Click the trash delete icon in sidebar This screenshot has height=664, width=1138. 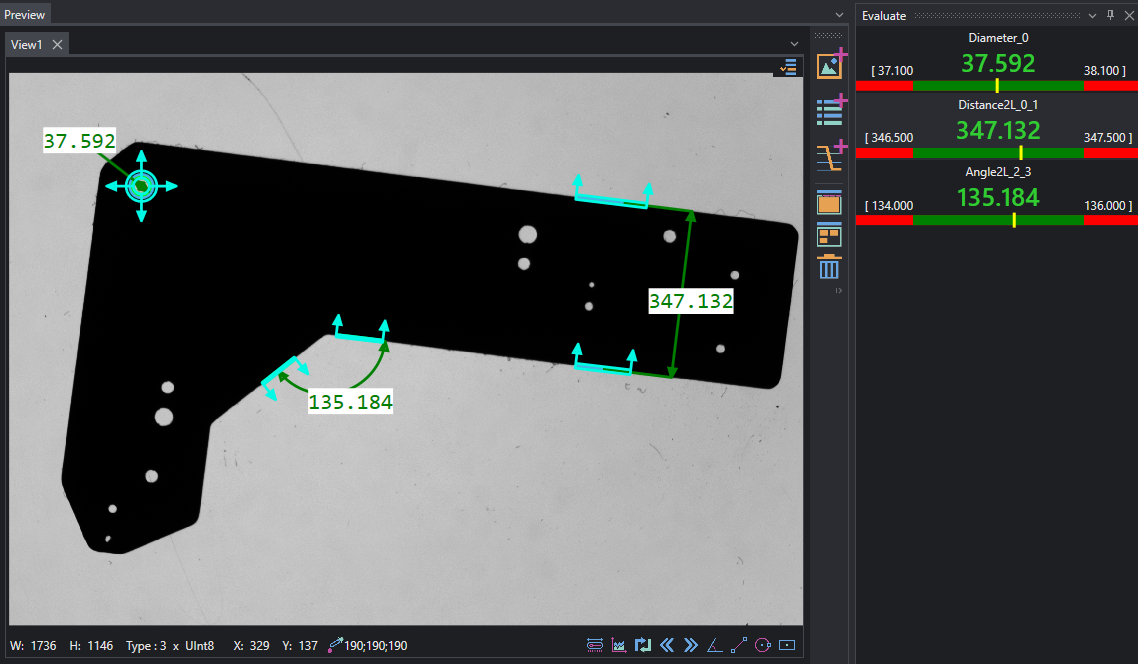click(x=829, y=267)
